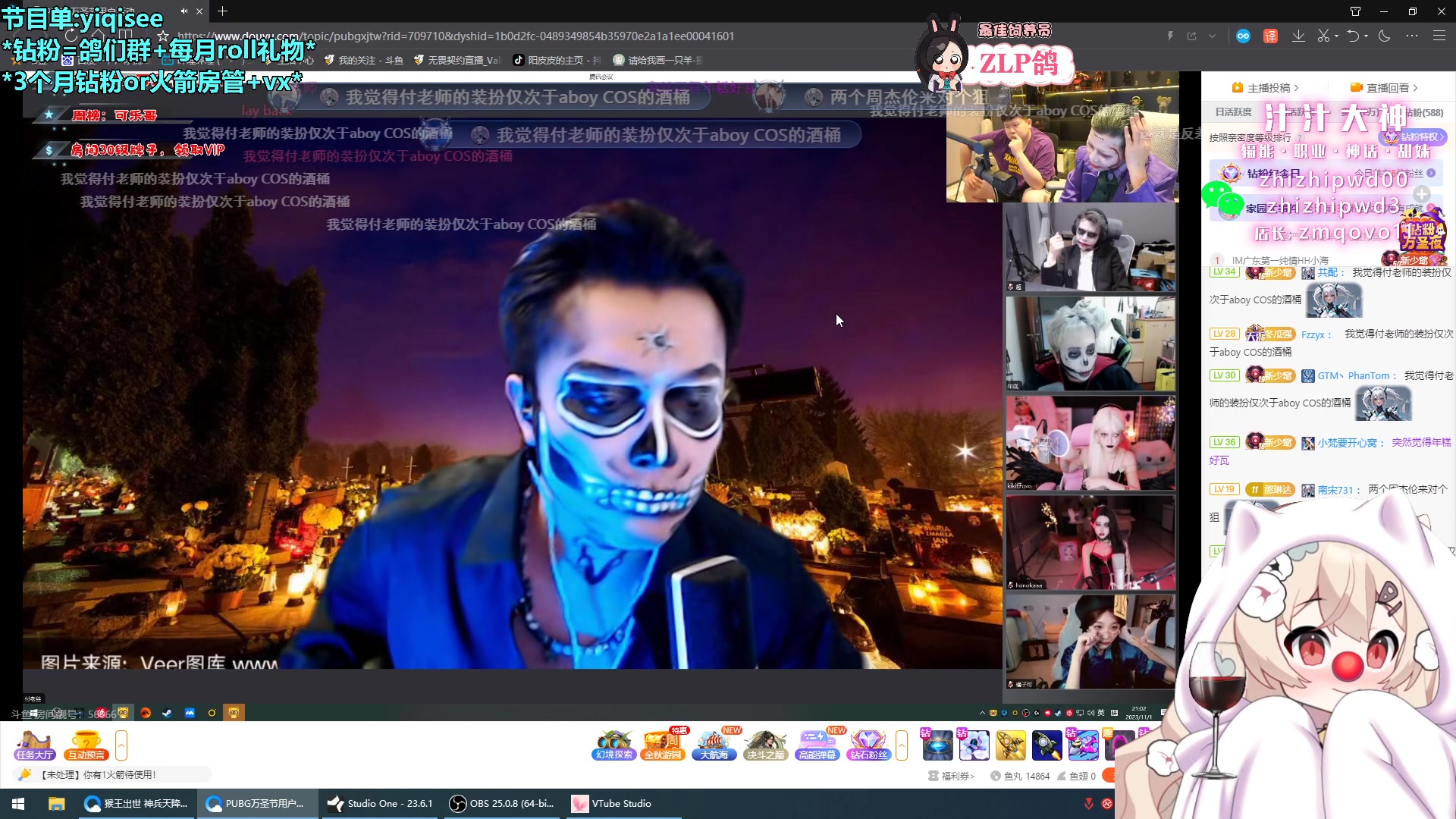
Task: Open the 幻境探索 activity icon
Action: tap(613, 745)
